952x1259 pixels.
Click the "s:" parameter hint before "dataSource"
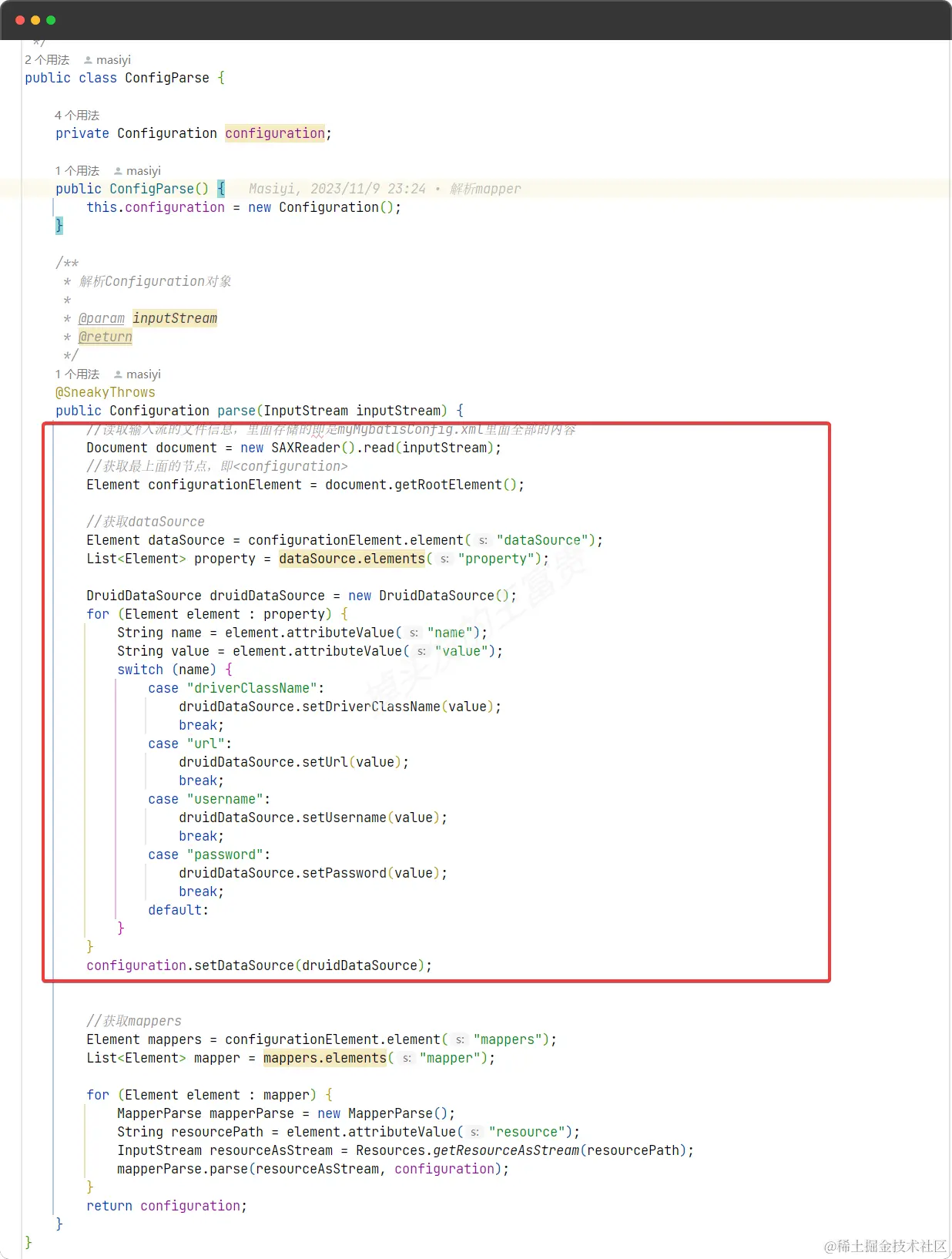point(483,541)
